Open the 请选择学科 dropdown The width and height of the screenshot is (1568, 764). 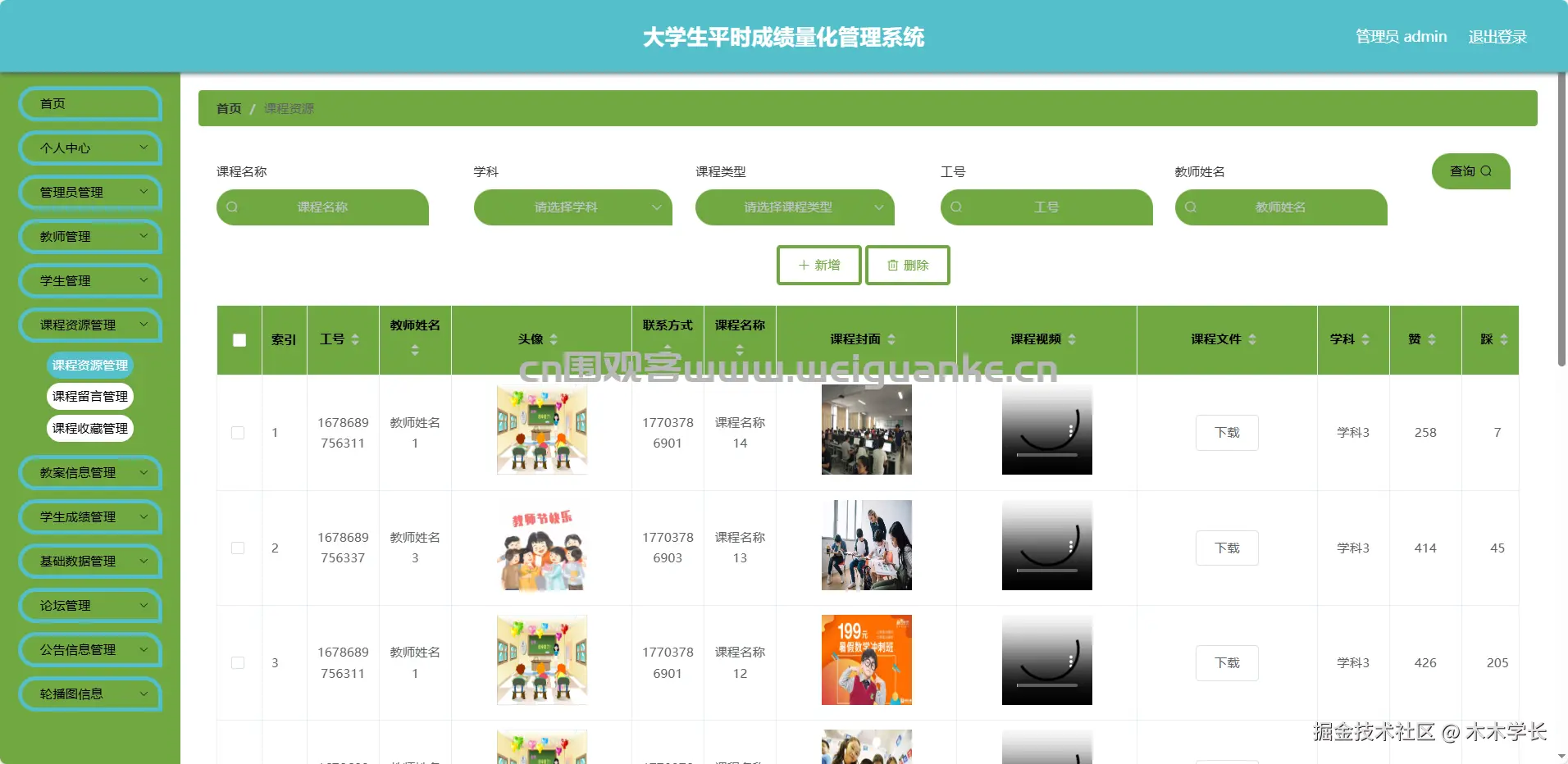click(573, 207)
